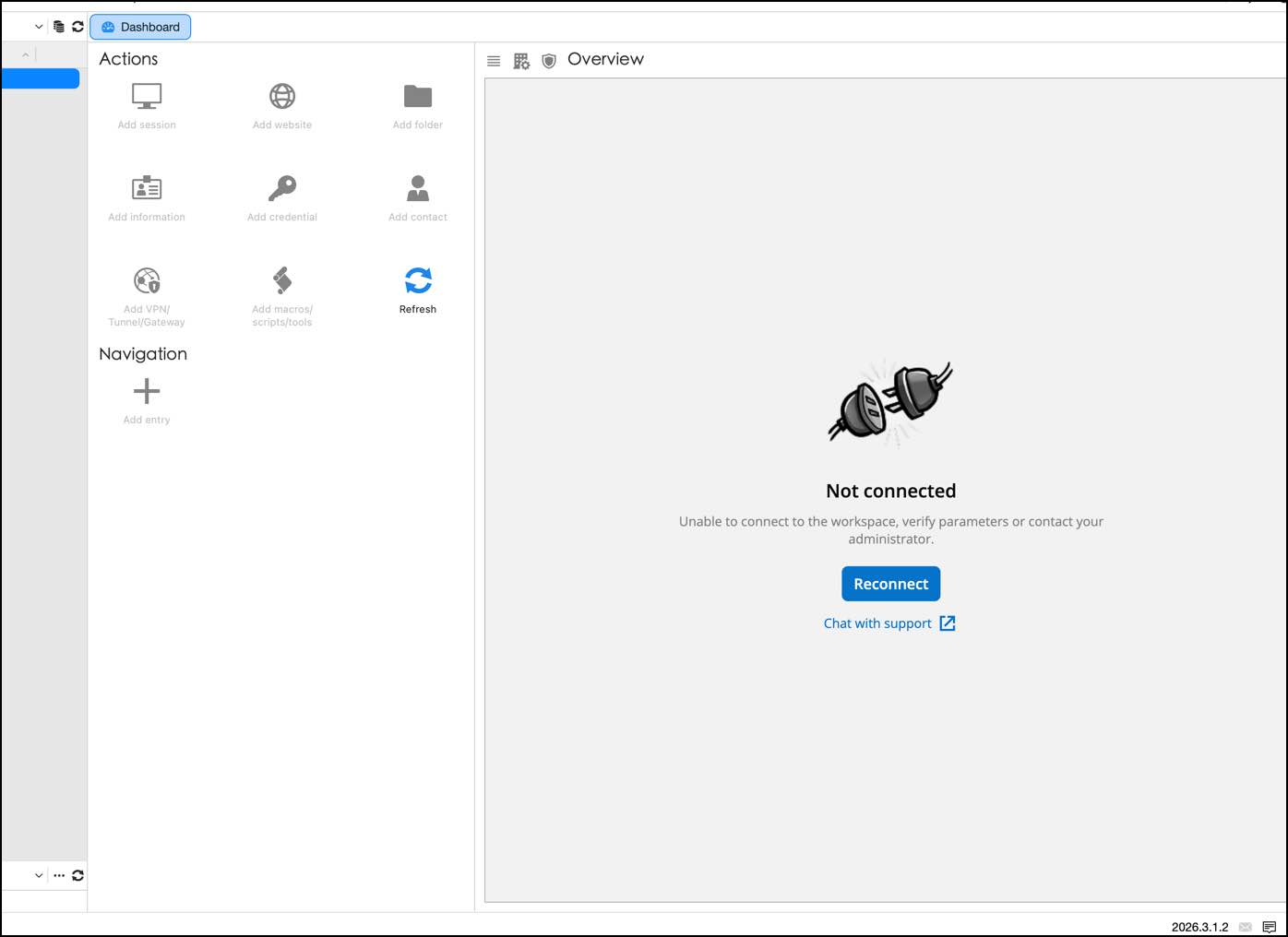Click the Add information ID card icon

147,188
